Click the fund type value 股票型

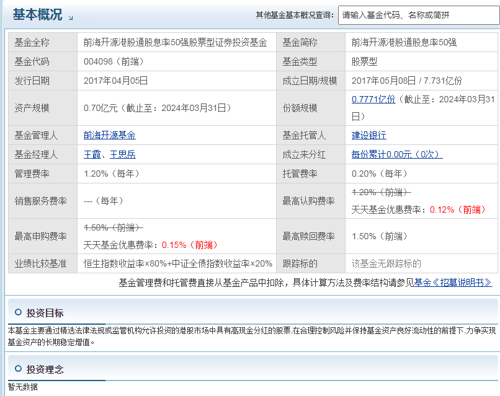(364, 62)
